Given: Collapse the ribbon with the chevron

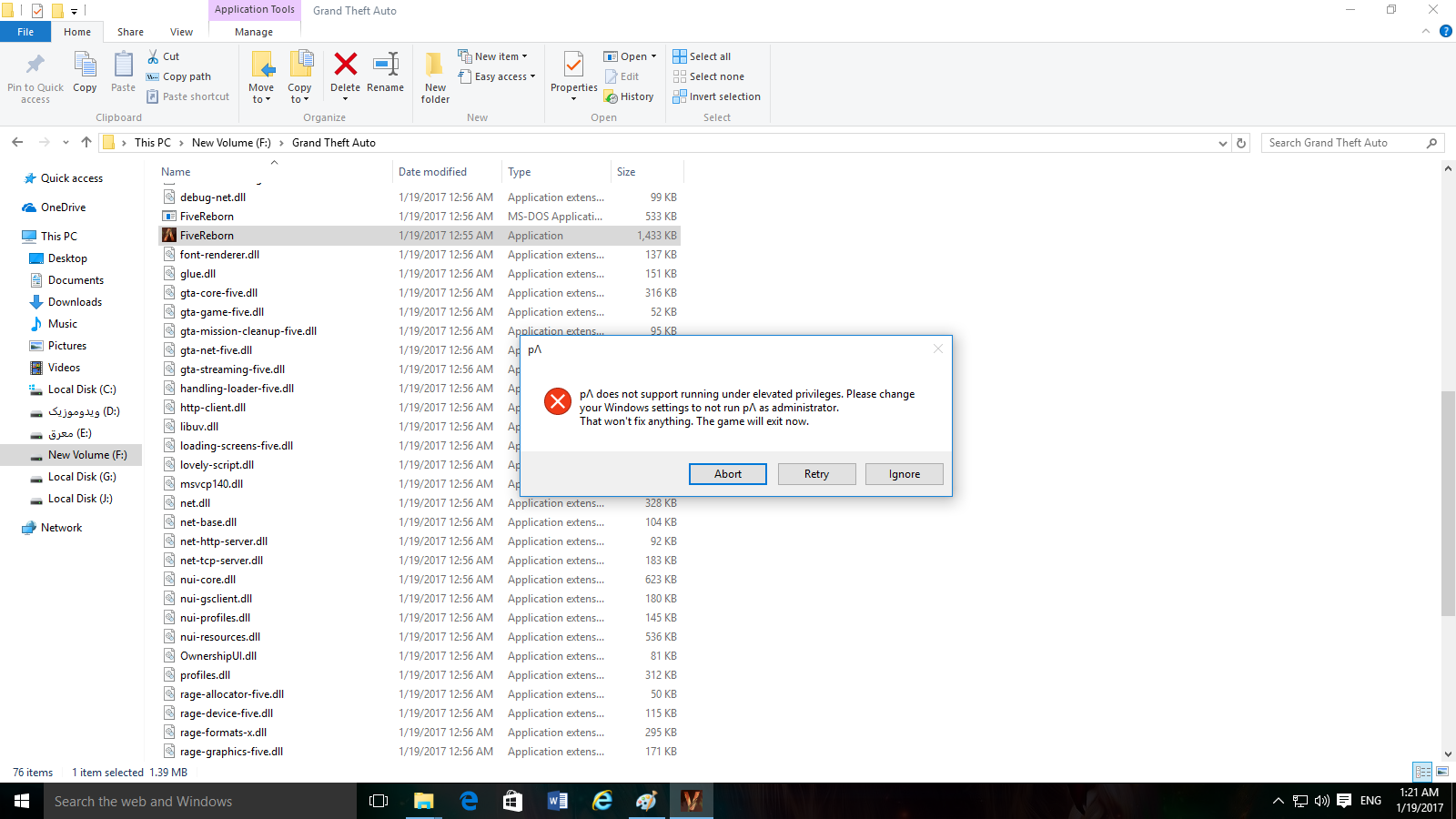Looking at the screenshot, I should click(1426, 31).
